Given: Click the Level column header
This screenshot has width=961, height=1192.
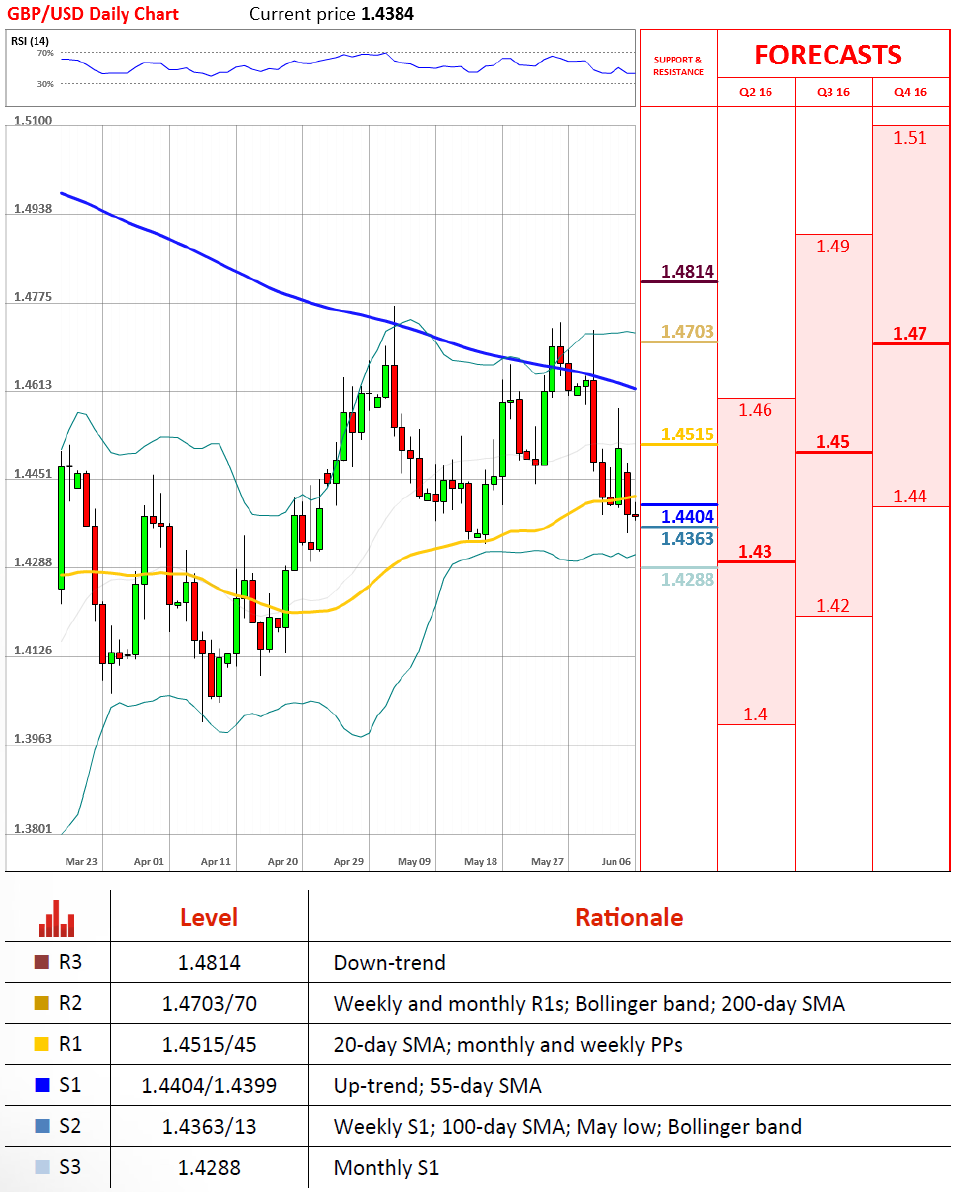Looking at the screenshot, I should 209,918.
